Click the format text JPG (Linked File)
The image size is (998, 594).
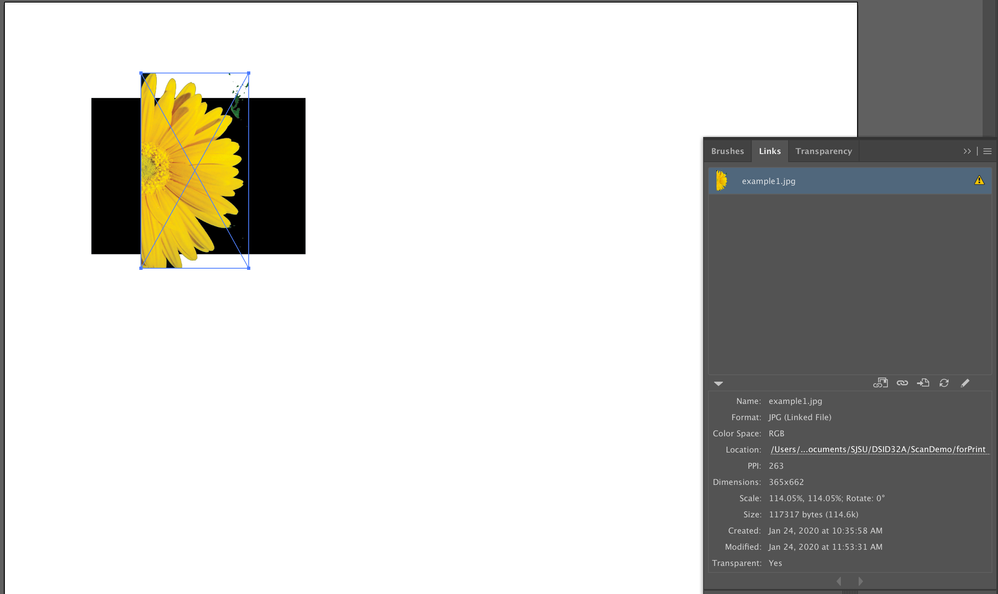(x=799, y=417)
